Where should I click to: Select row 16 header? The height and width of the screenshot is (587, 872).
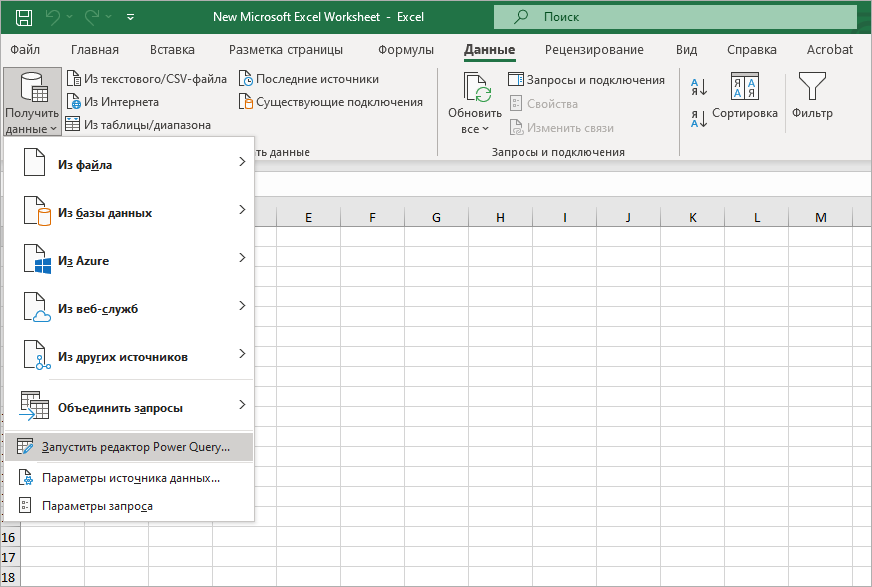point(9,538)
